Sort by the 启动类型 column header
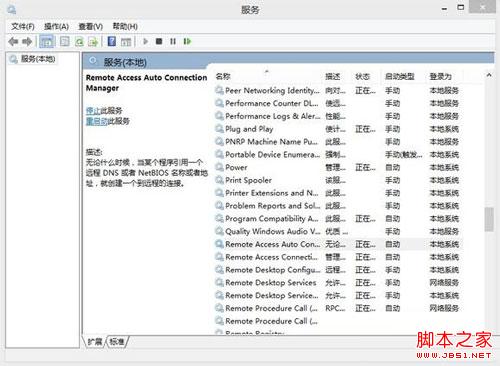Viewport: 500px width, 366px height. [x=399, y=76]
